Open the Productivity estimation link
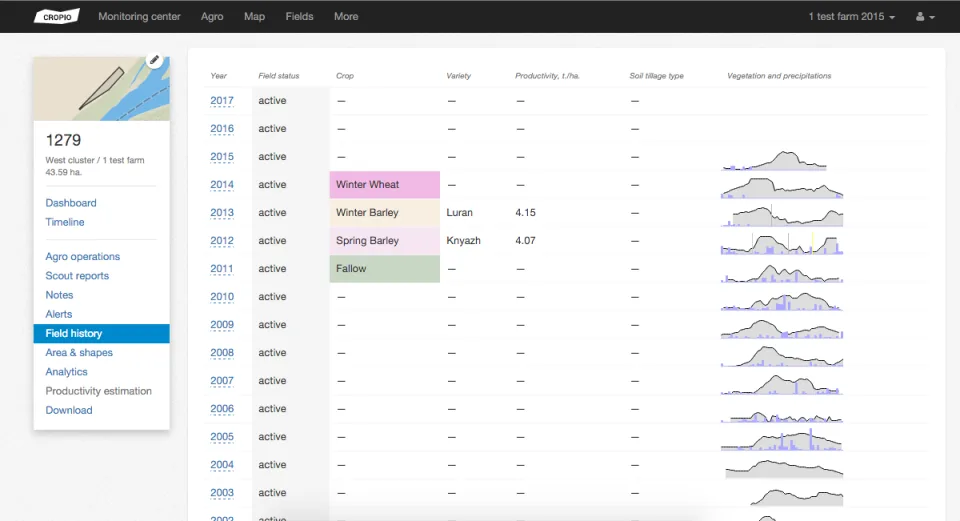Image resolution: width=960 pixels, height=521 pixels. (x=99, y=391)
